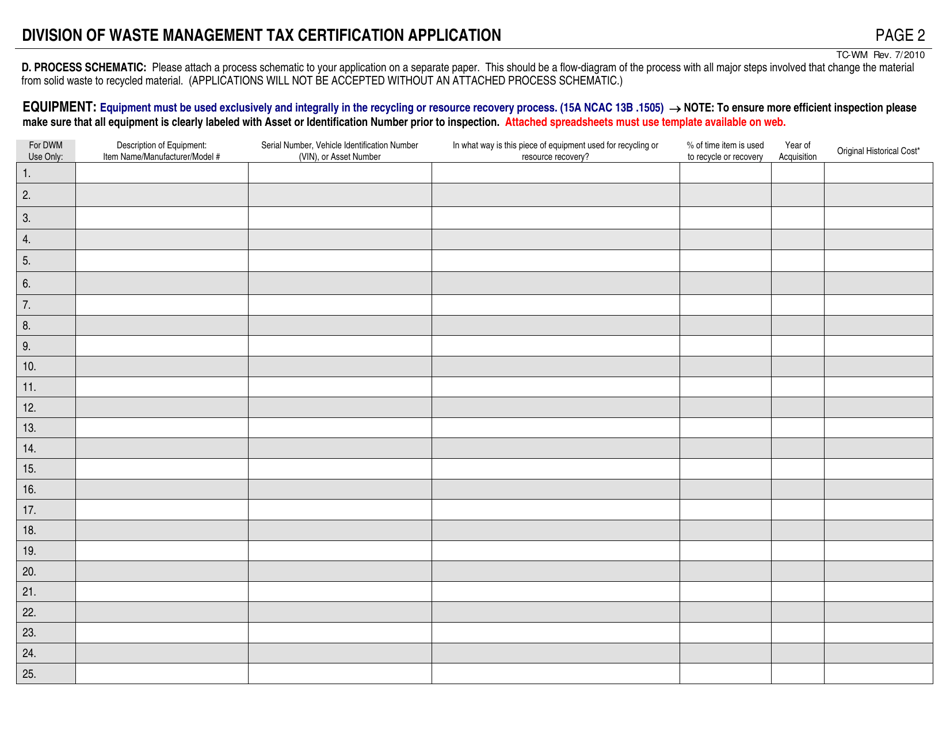
Task: Click the equipment usage field in row 3
Action: 556,217
